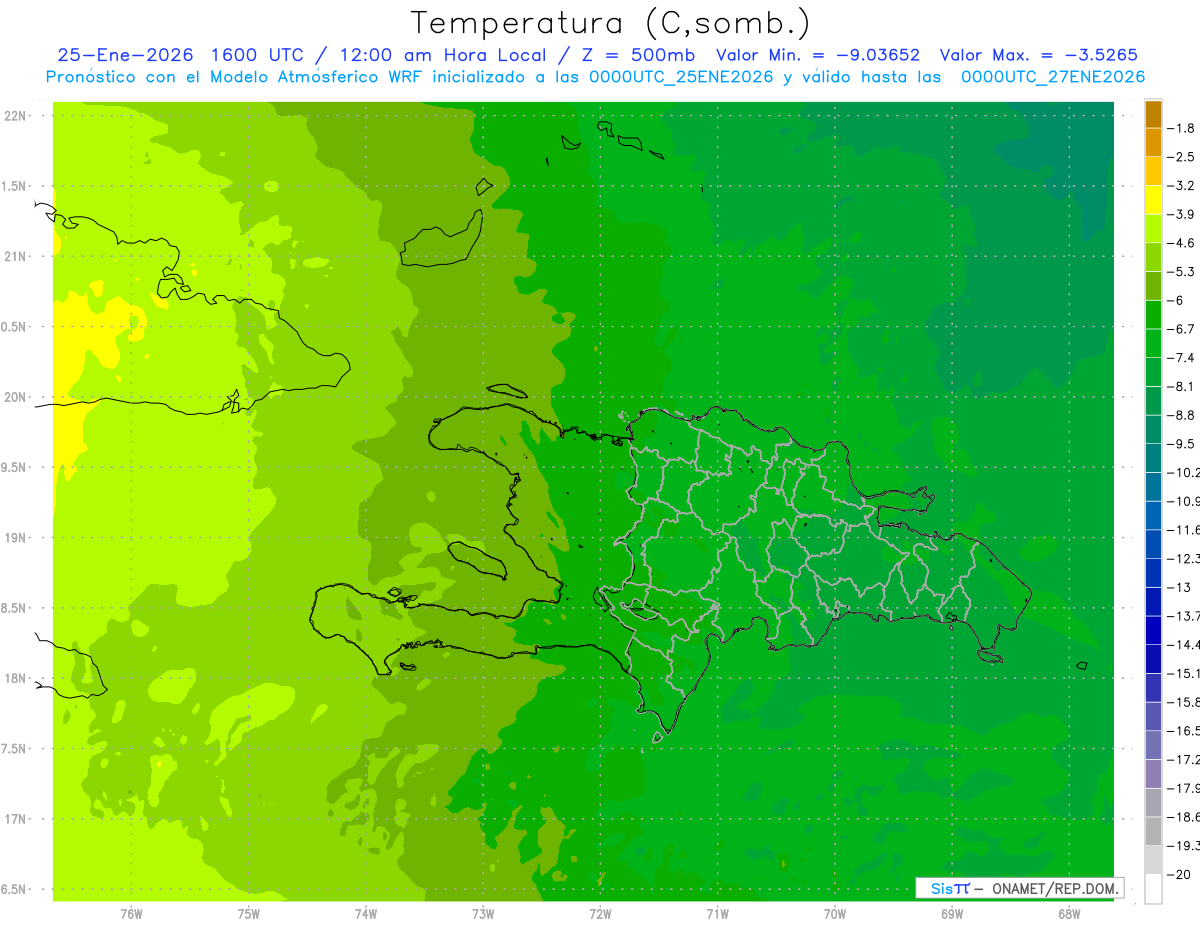This screenshot has height=927, width=1200.
Task: Click the '-13' colorbar value
Action: (x=1180, y=587)
